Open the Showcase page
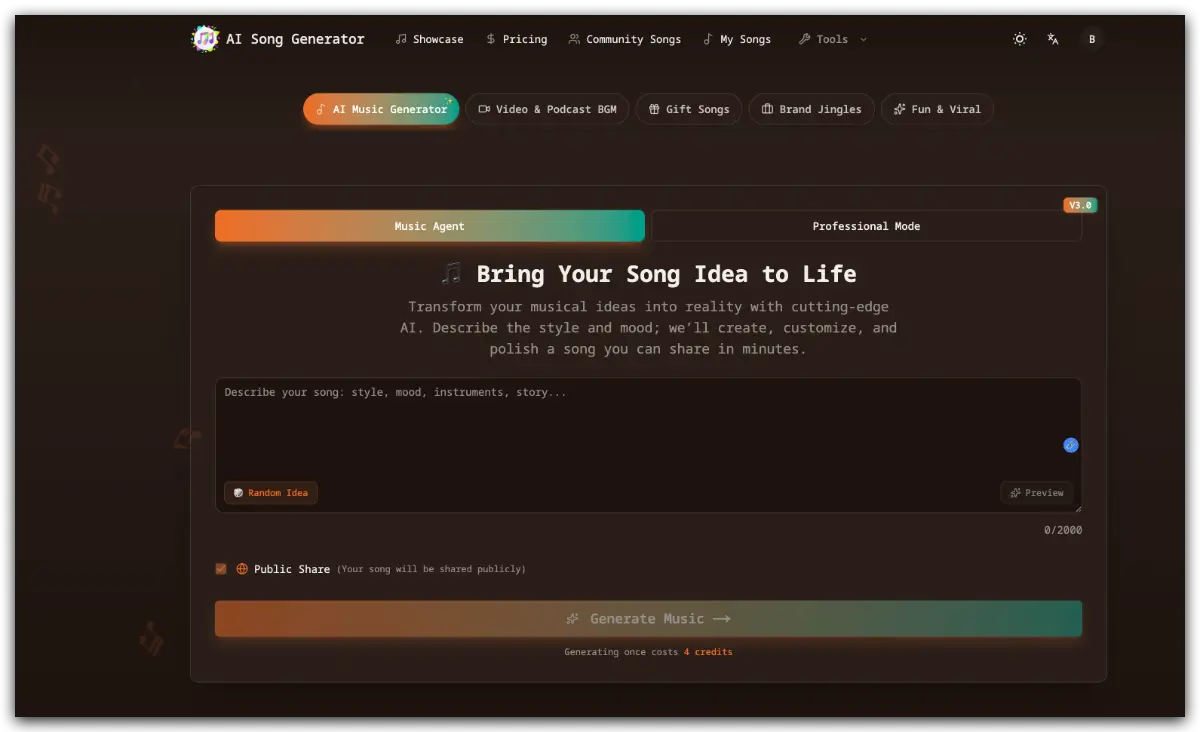This screenshot has width=1200, height=732. tap(429, 39)
